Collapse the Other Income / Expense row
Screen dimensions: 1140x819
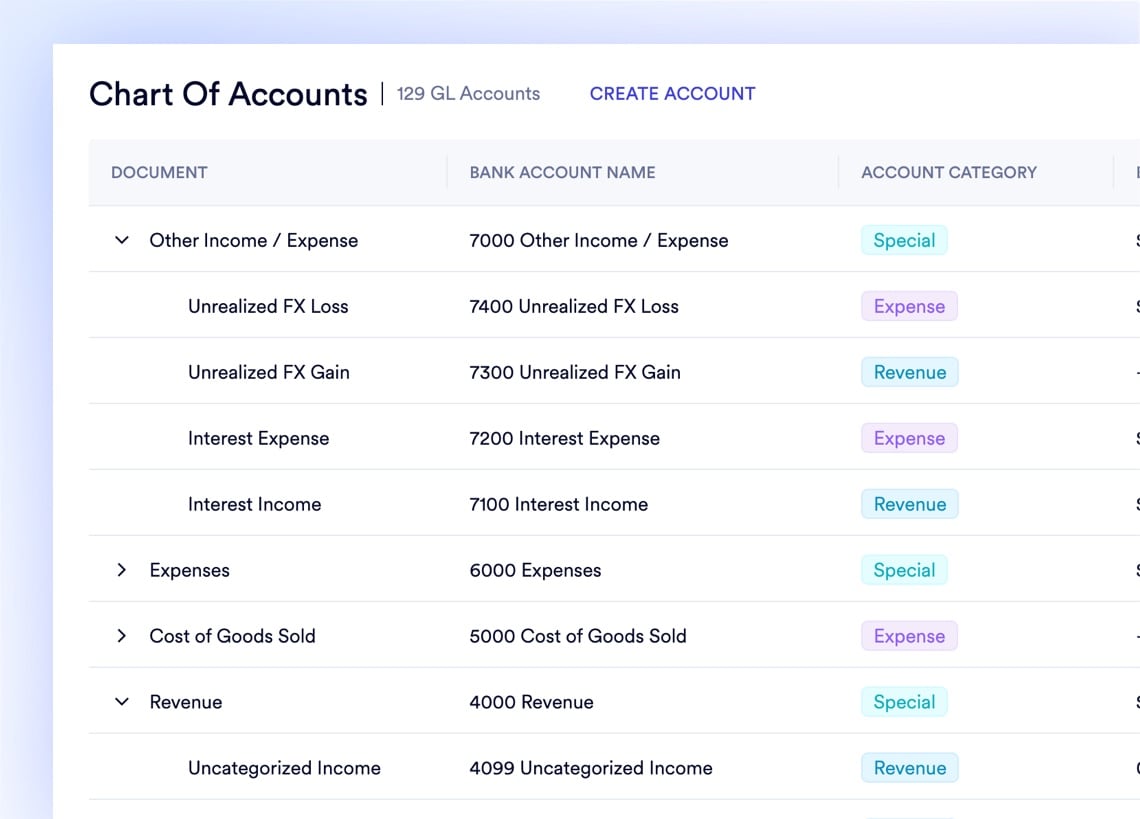(122, 240)
